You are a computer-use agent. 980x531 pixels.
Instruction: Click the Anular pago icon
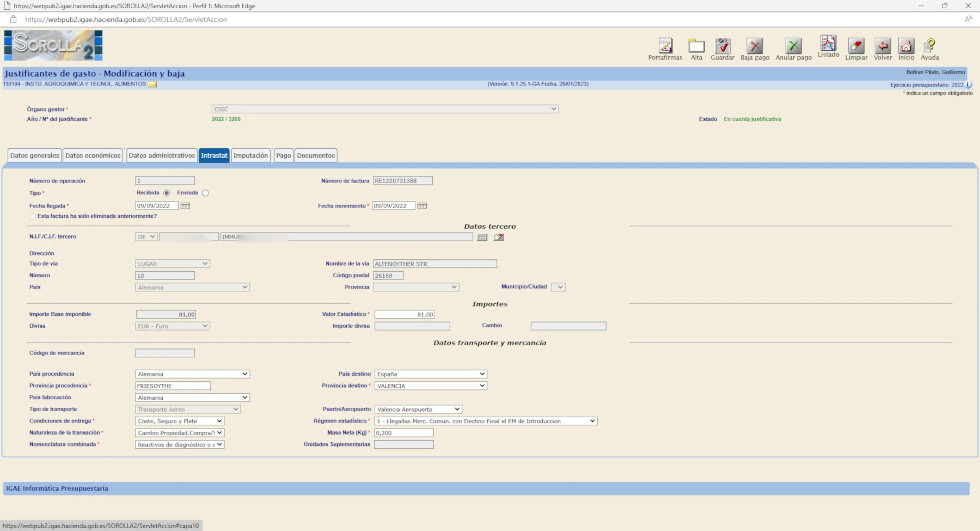click(x=793, y=46)
